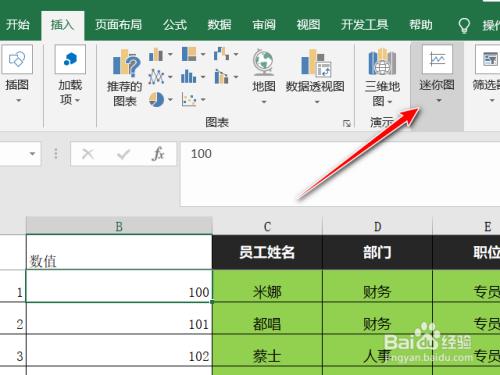Click the 地图 map chart icon

(x=263, y=62)
